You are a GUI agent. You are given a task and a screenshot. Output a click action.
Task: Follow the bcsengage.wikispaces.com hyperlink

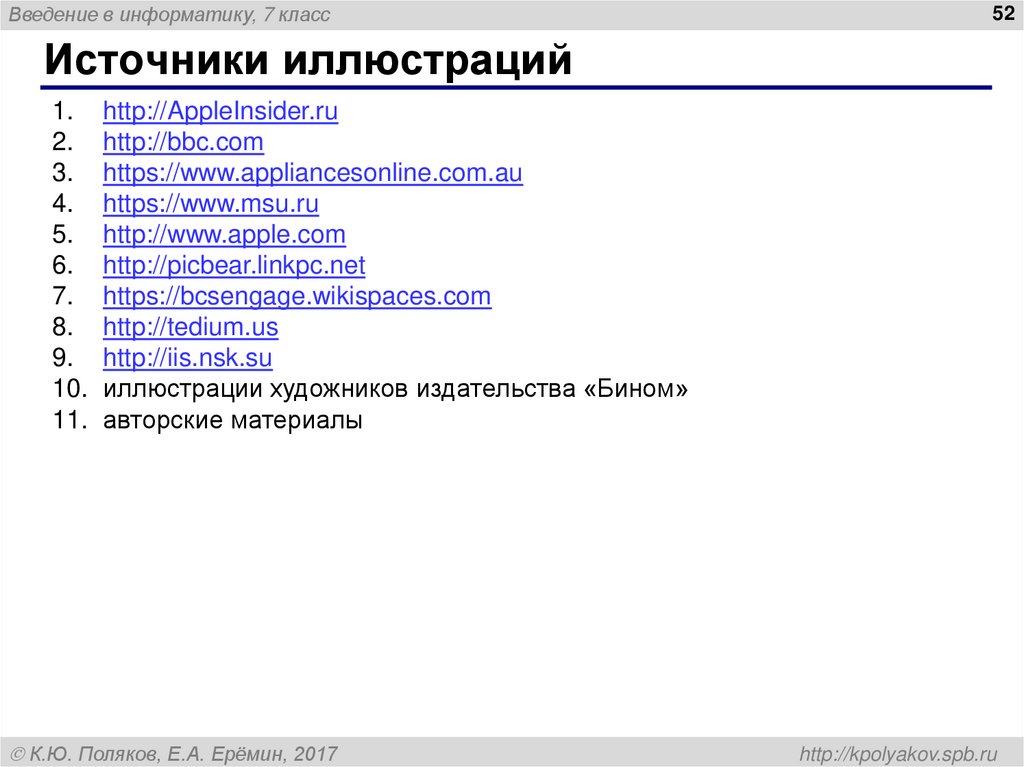[296, 297]
